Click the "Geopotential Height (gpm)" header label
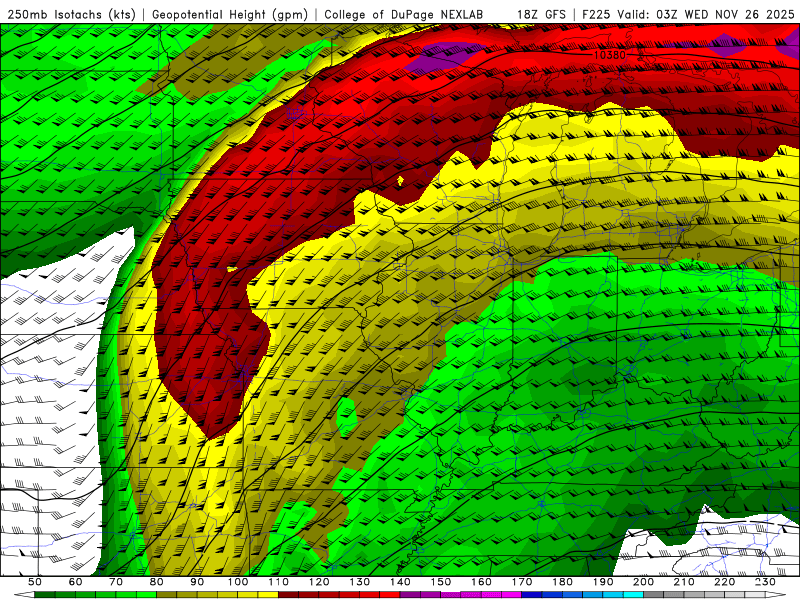Viewport: 800px width, 600px height. pyautogui.click(x=230, y=15)
